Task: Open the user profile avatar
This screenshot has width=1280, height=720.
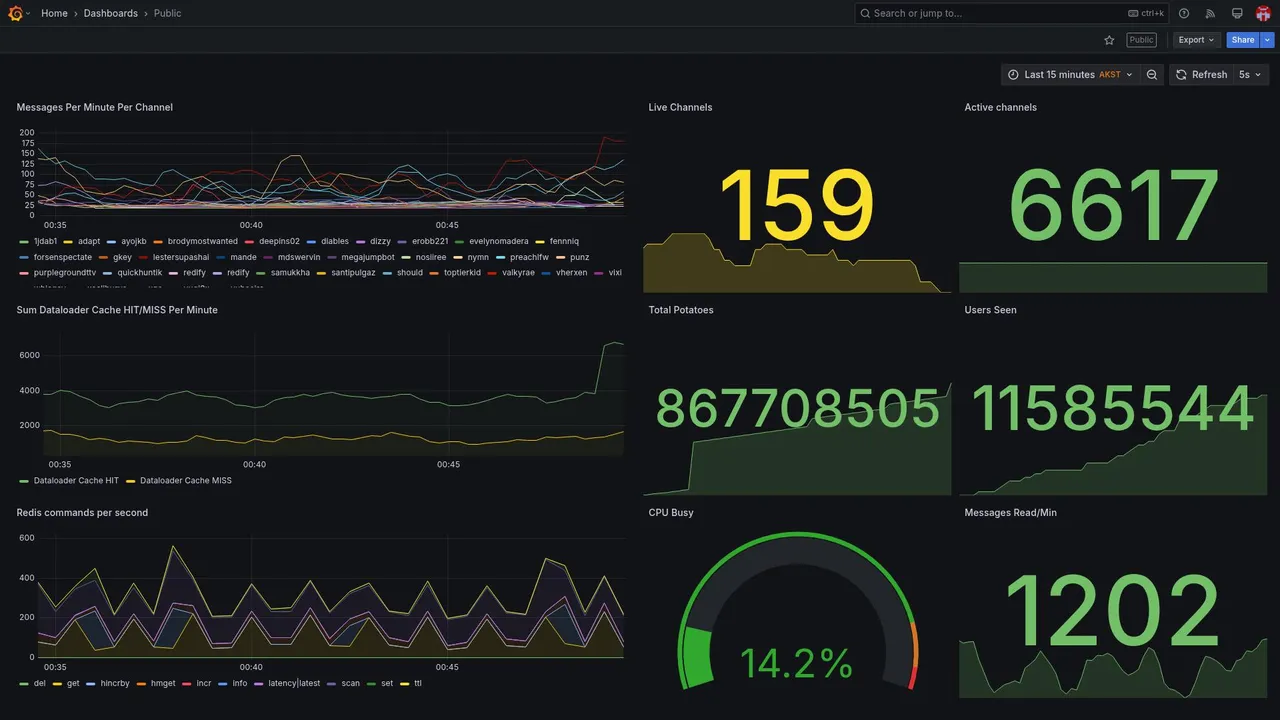Action: (x=1263, y=13)
